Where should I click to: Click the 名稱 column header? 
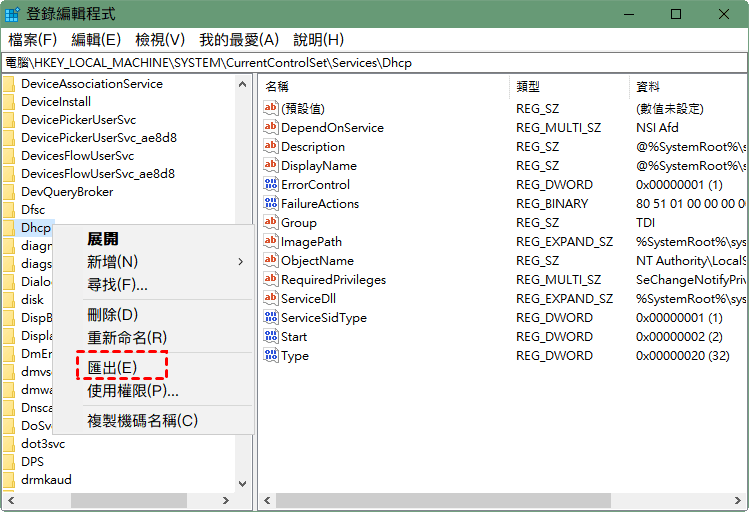click(x=277, y=87)
